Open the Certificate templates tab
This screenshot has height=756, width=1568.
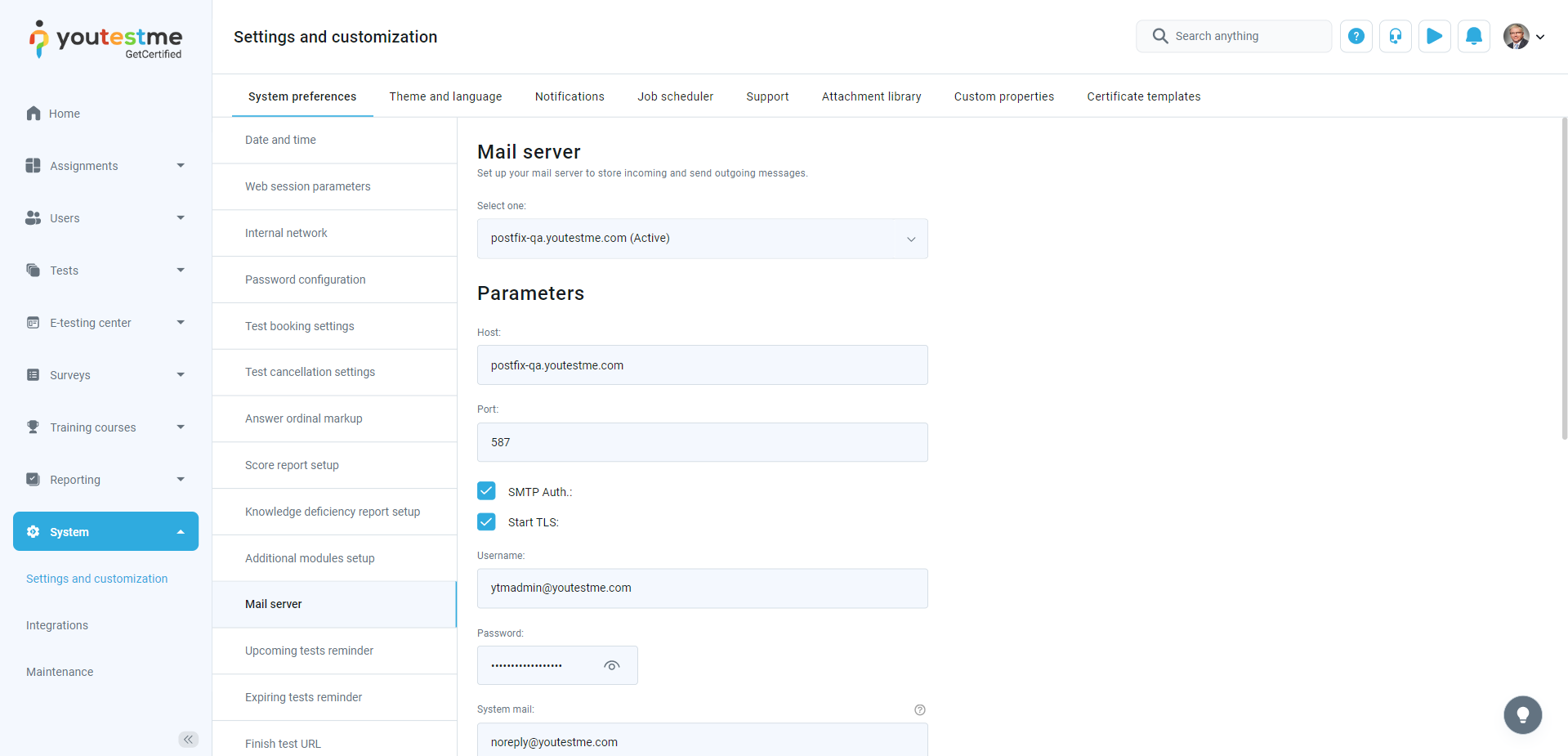pyautogui.click(x=1143, y=96)
